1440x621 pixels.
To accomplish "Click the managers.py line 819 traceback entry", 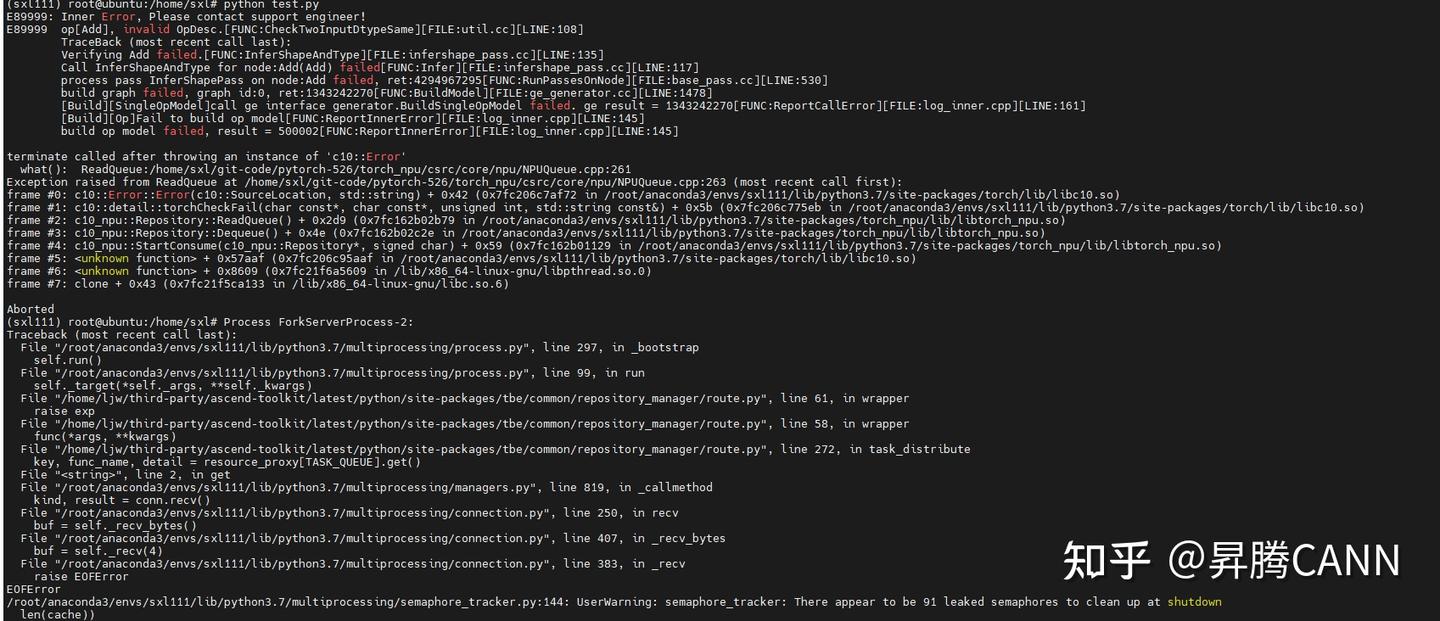I will coord(366,488).
